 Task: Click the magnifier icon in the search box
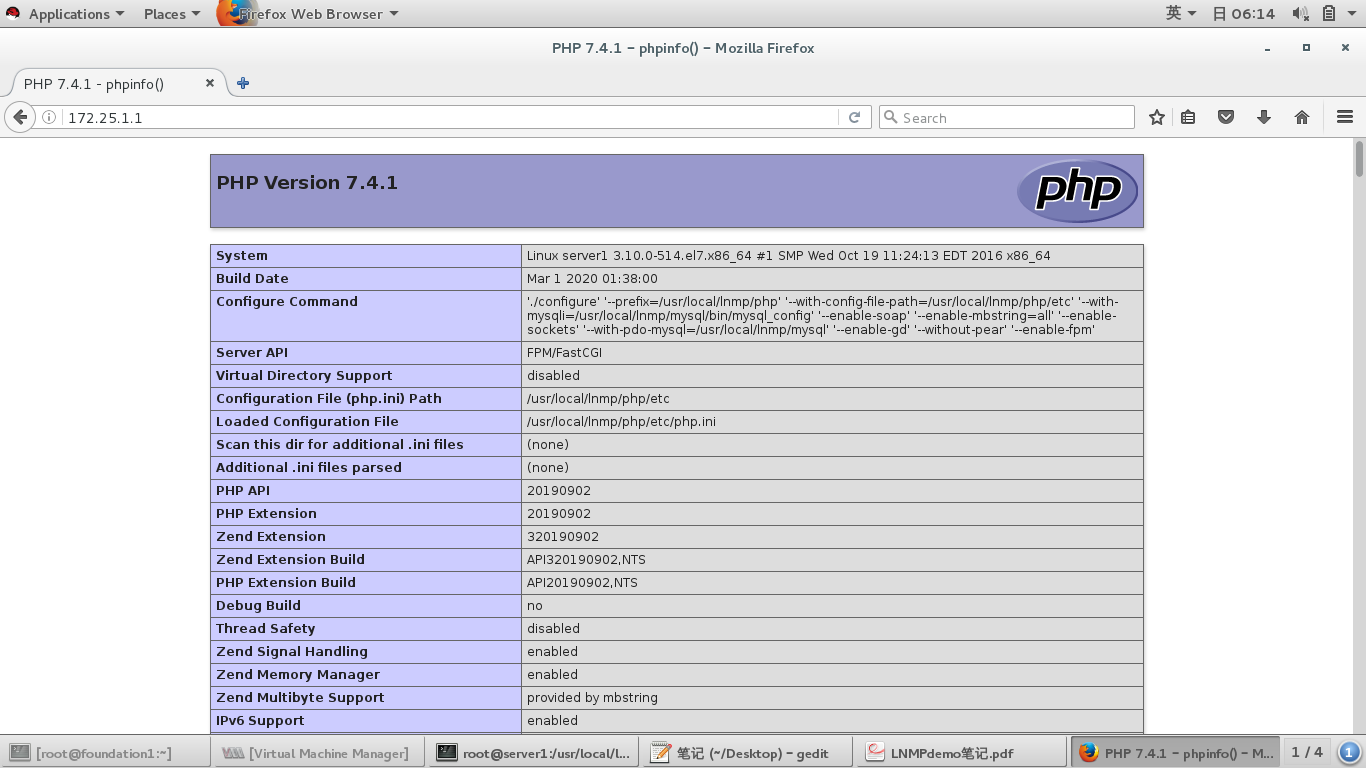[889, 117]
